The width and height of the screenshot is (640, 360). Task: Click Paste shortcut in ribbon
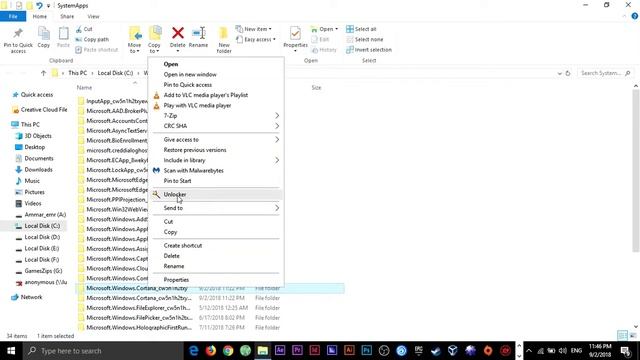[x=97, y=50]
